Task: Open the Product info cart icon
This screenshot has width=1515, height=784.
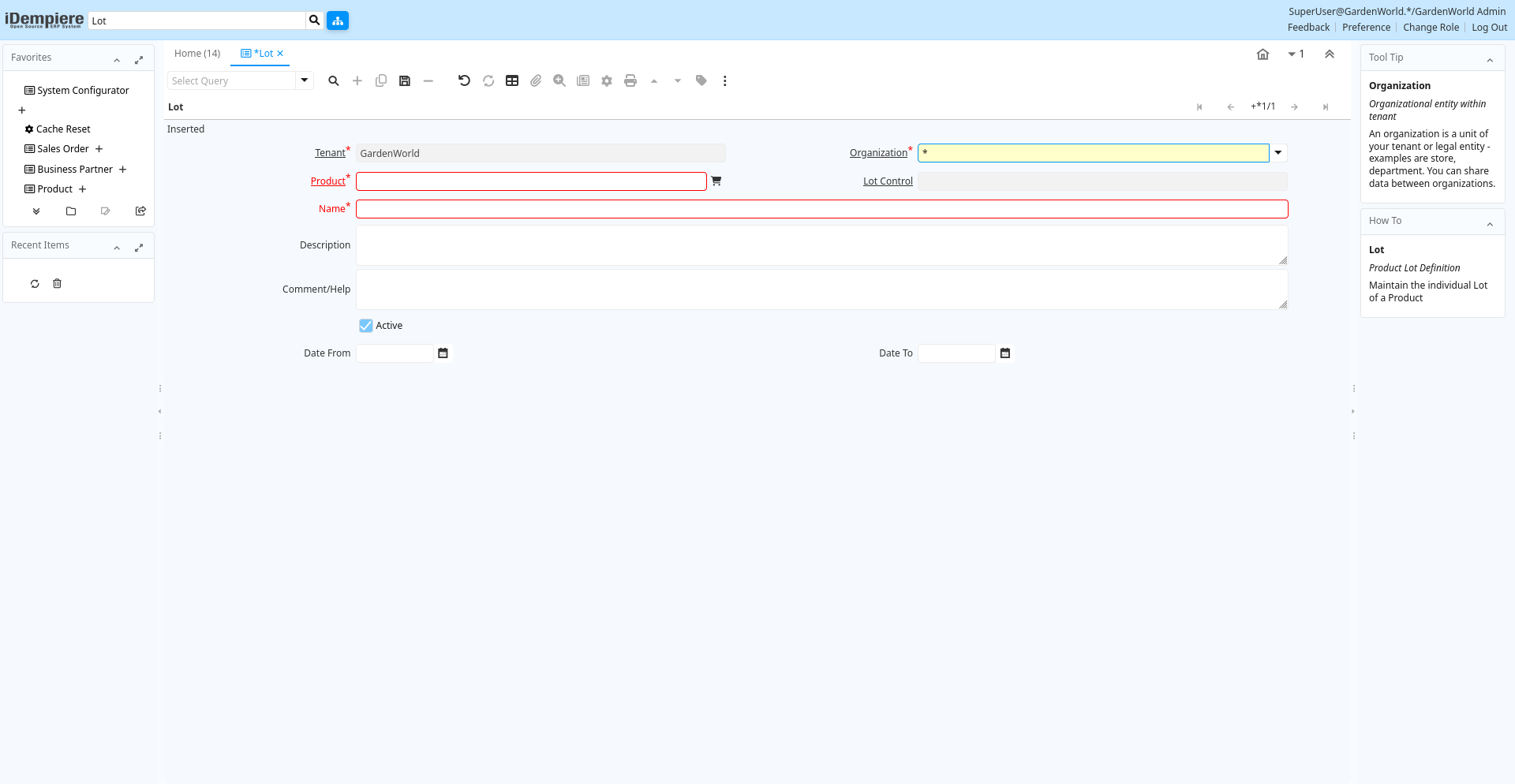Action: 716,181
